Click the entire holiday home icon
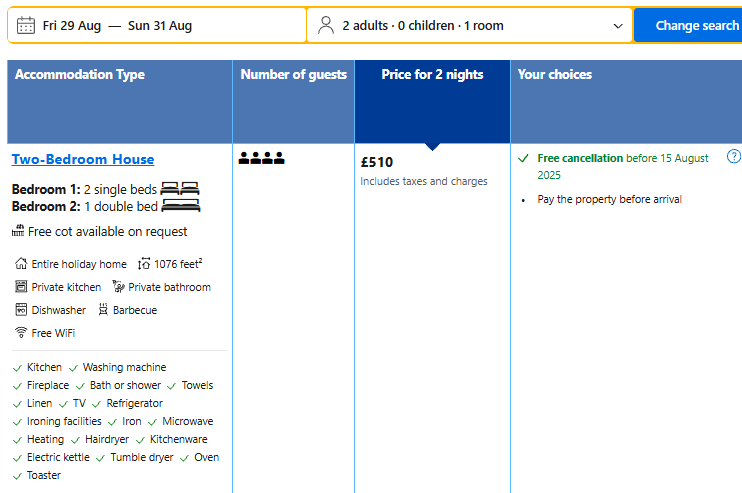The image size is (742, 493). [x=21, y=264]
